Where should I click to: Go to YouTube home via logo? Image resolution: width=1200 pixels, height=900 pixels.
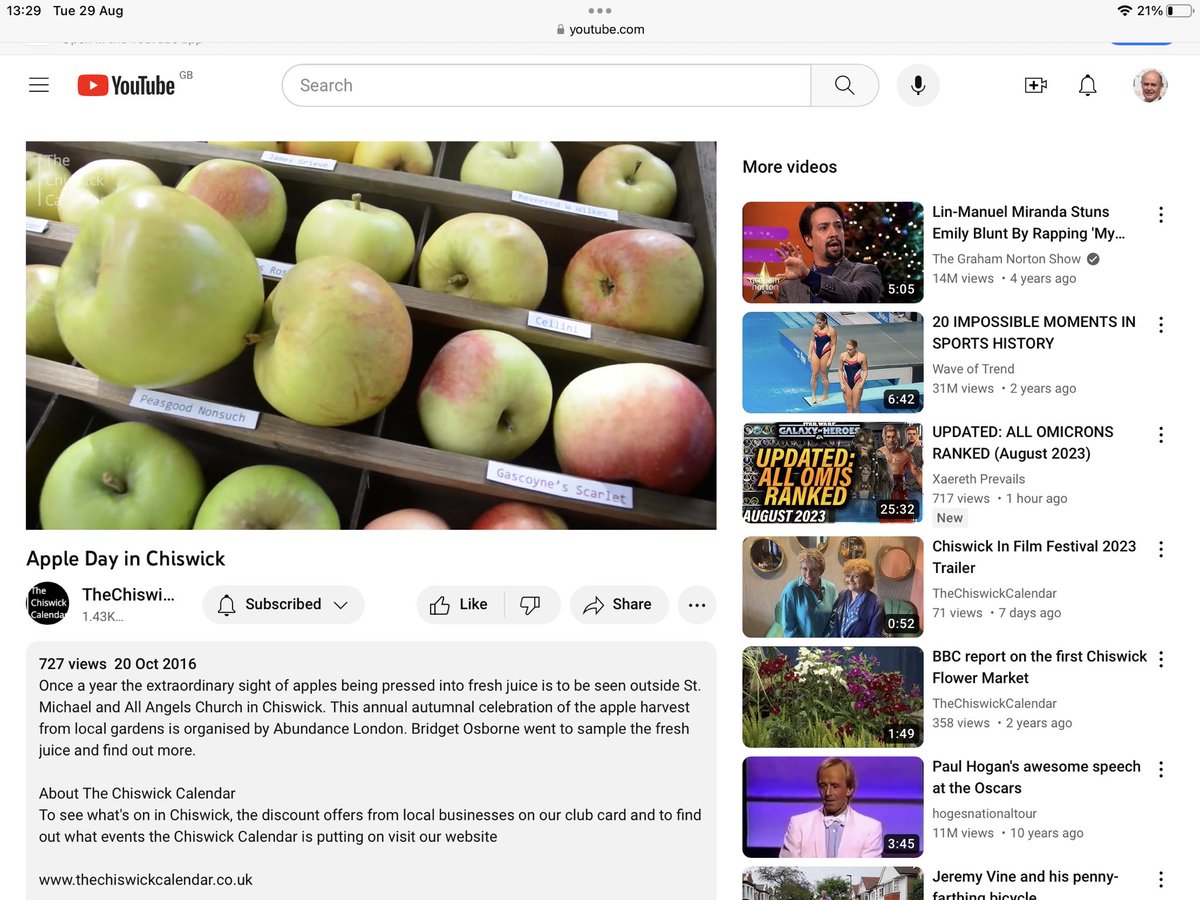click(127, 85)
